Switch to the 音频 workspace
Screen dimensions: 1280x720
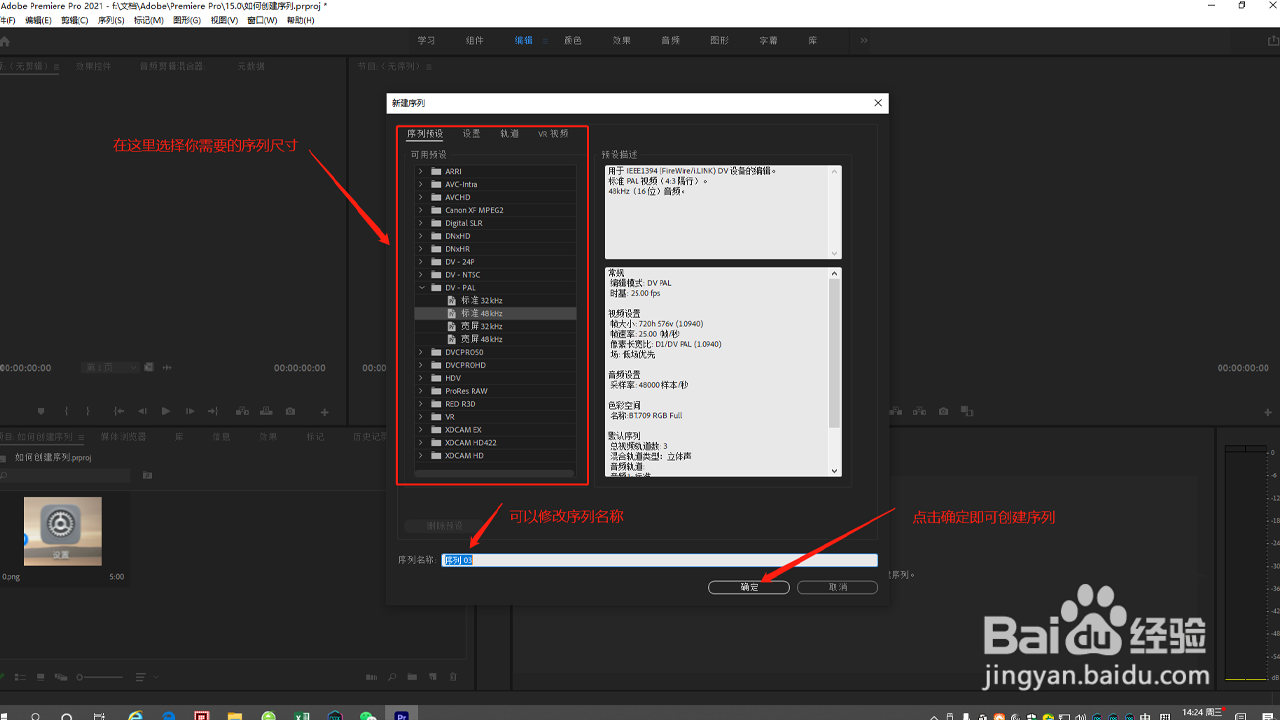pos(671,40)
